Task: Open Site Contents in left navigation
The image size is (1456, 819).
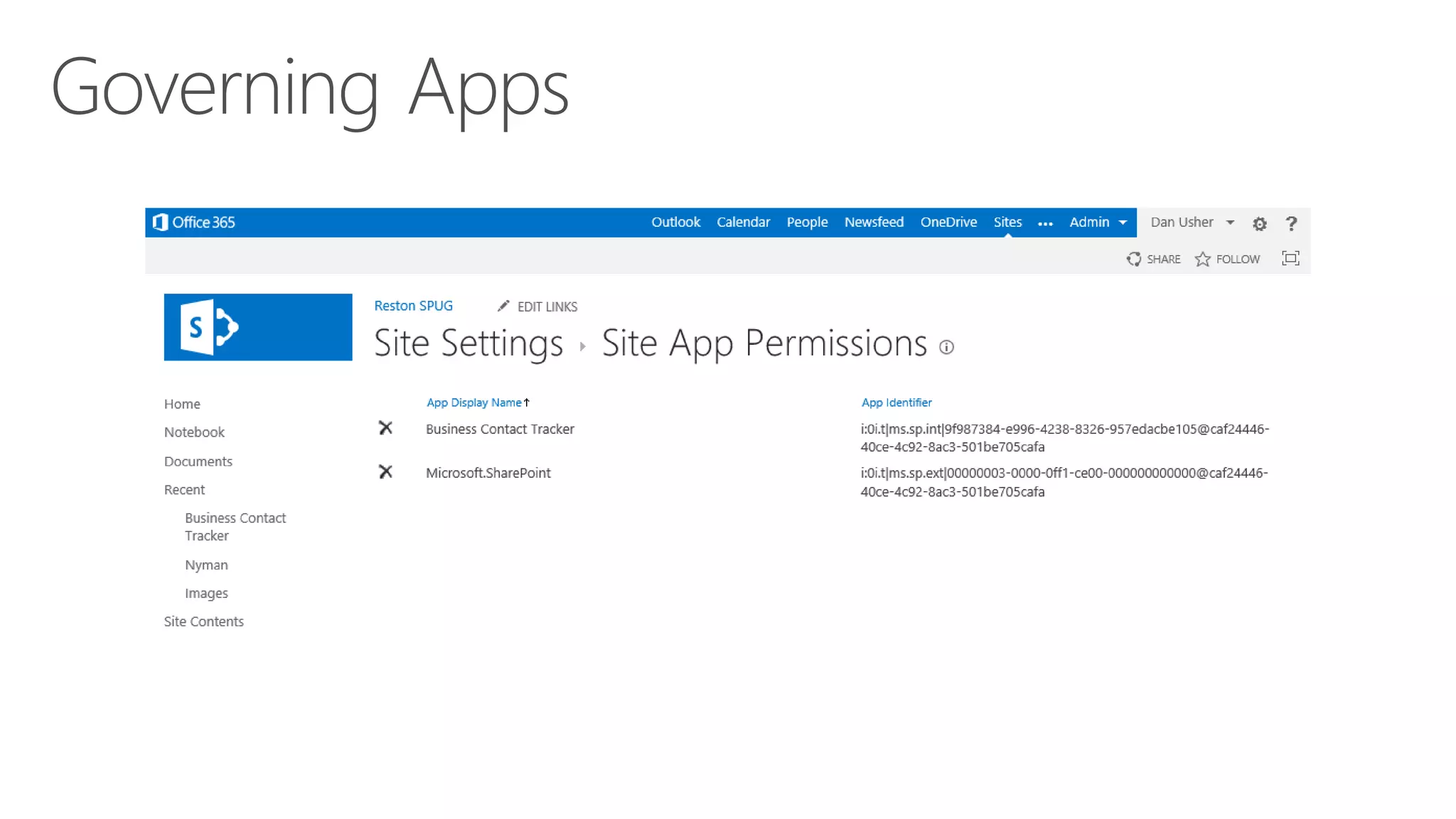Action: (203, 621)
